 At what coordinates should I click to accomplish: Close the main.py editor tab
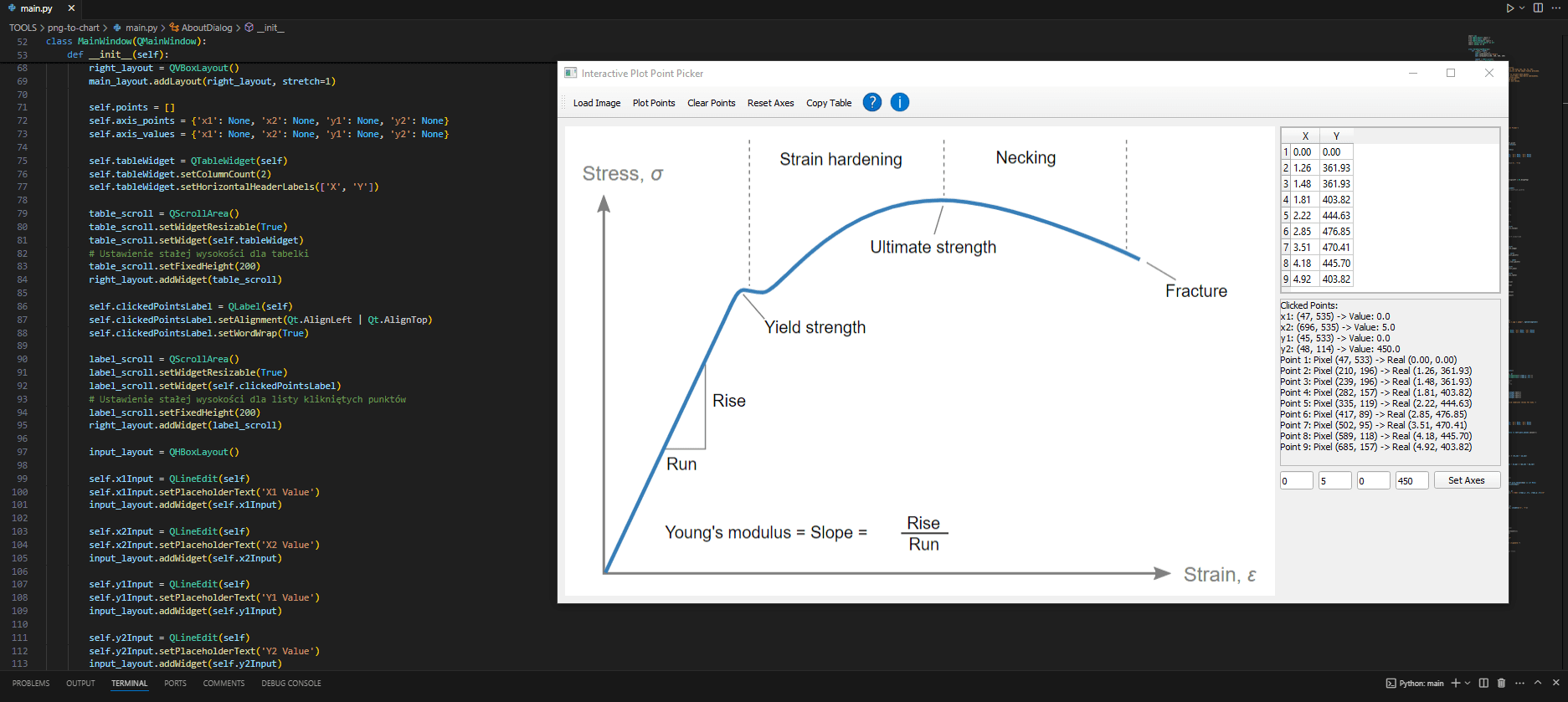[71, 8]
